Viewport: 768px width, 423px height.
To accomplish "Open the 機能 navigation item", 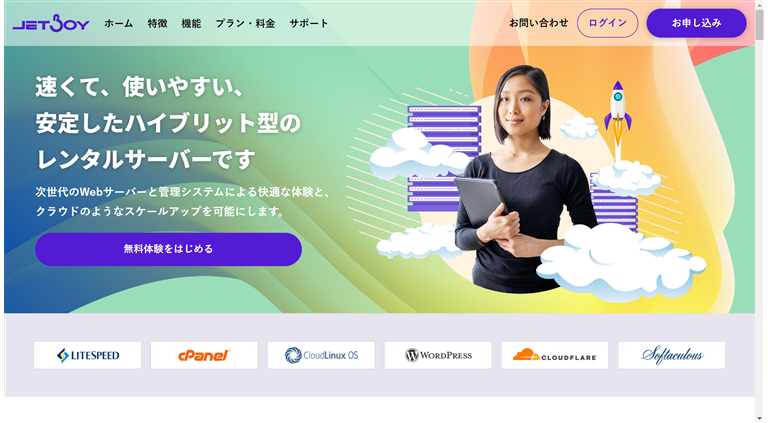I will tap(192, 23).
